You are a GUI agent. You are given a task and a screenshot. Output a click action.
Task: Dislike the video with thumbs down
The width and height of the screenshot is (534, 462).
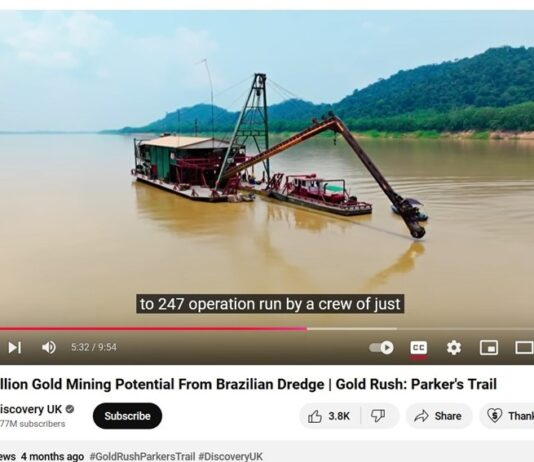378,416
